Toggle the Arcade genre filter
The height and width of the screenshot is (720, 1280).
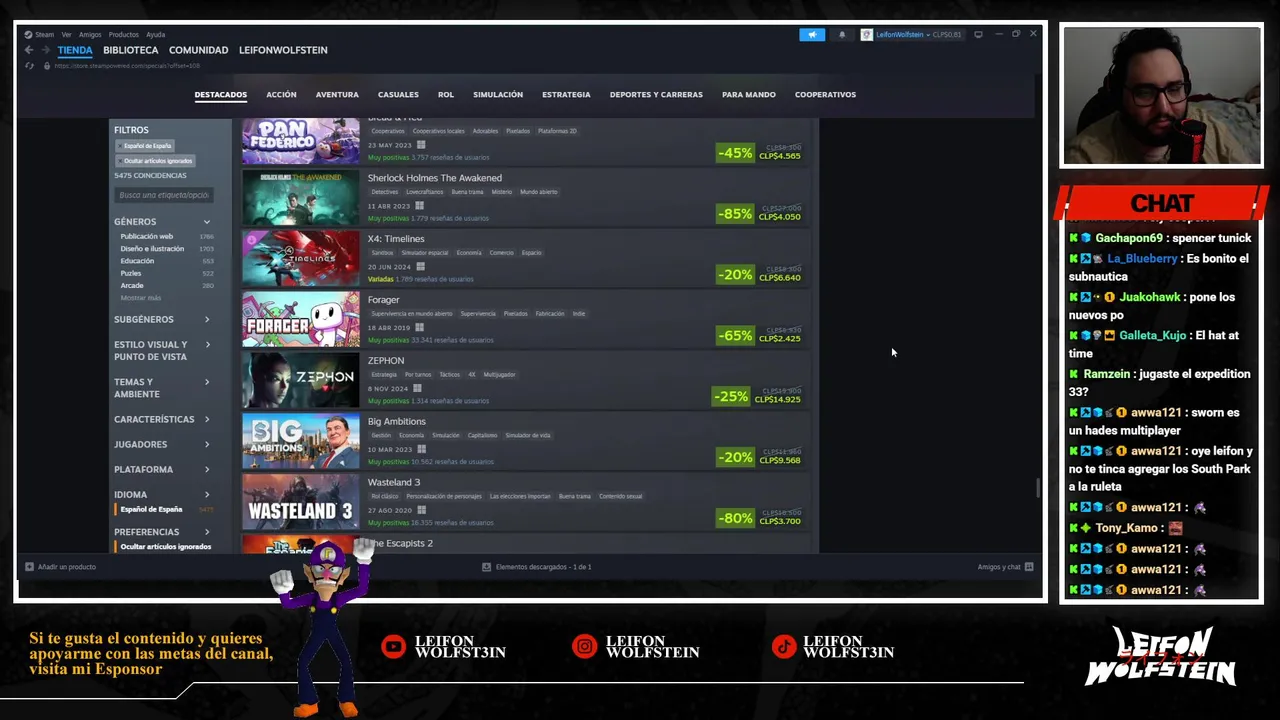pos(132,286)
